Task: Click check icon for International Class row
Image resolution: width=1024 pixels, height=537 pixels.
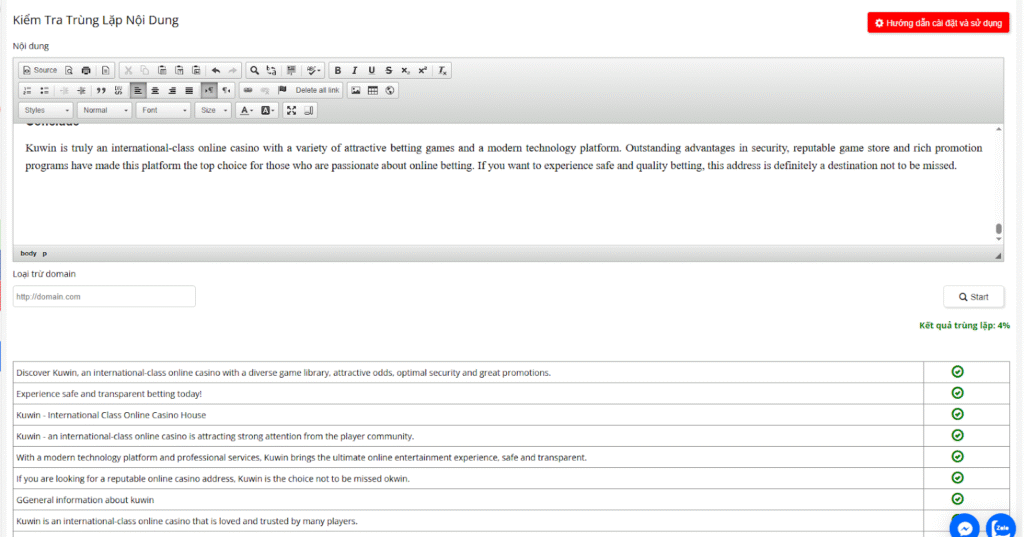Action: [957, 414]
